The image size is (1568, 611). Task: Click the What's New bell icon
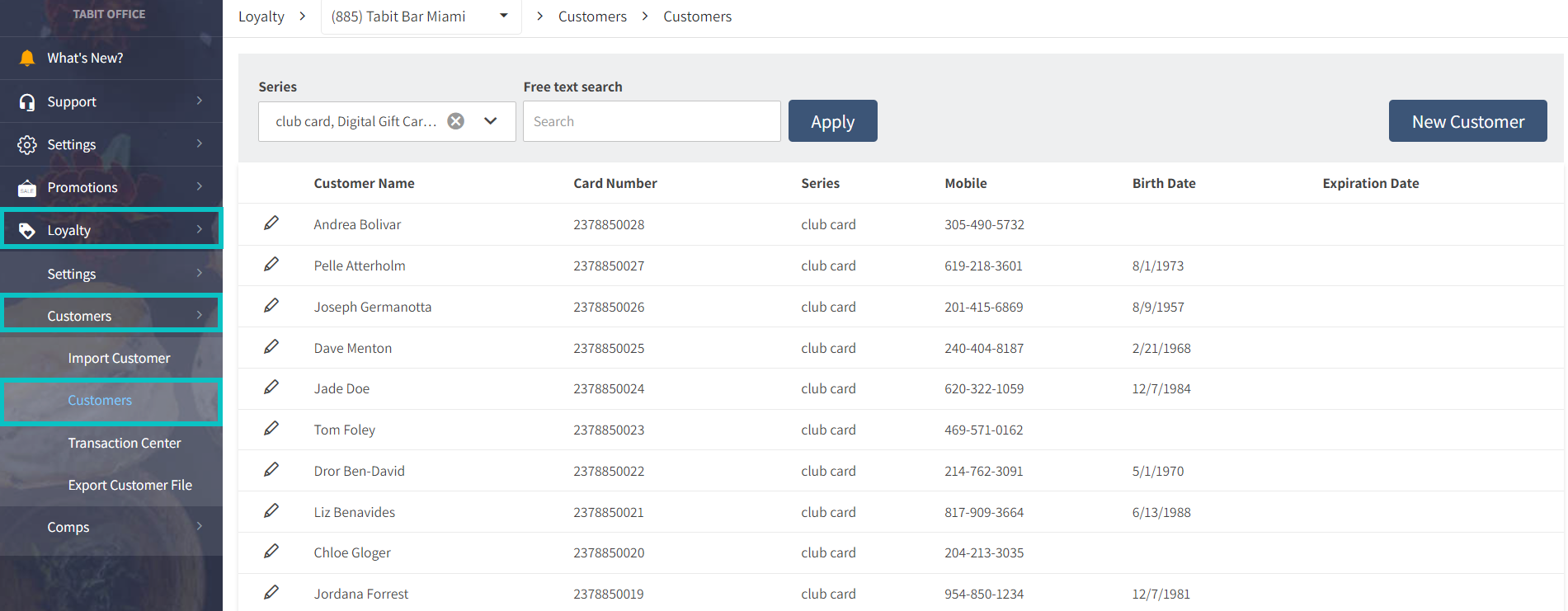pyautogui.click(x=27, y=58)
